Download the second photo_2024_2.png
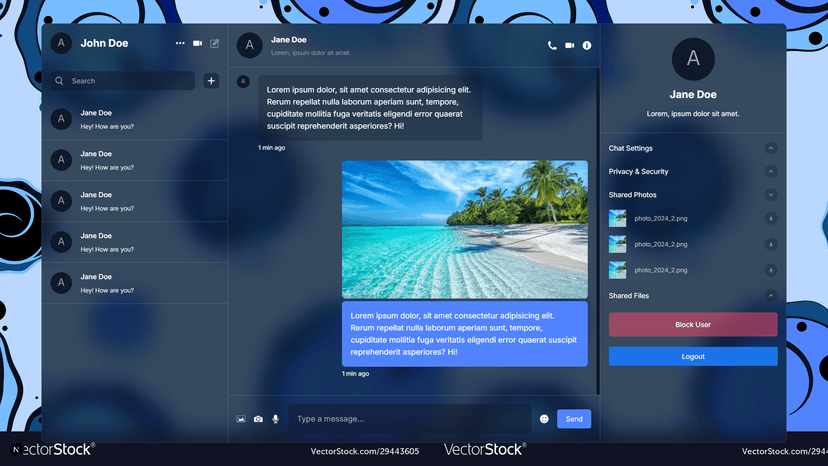Image resolution: width=828 pixels, height=466 pixels. tap(771, 244)
